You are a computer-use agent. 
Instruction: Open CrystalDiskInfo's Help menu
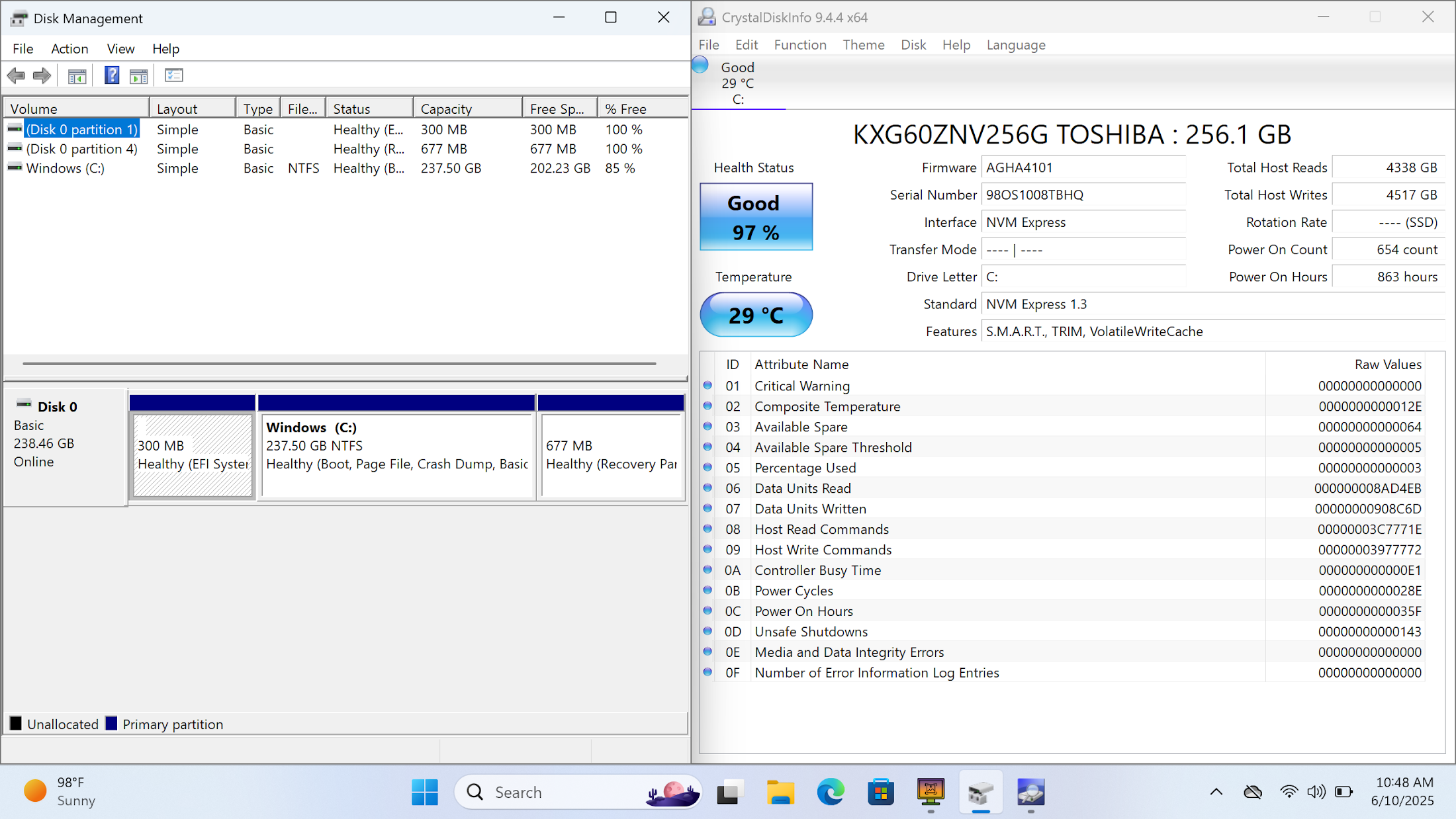click(956, 44)
